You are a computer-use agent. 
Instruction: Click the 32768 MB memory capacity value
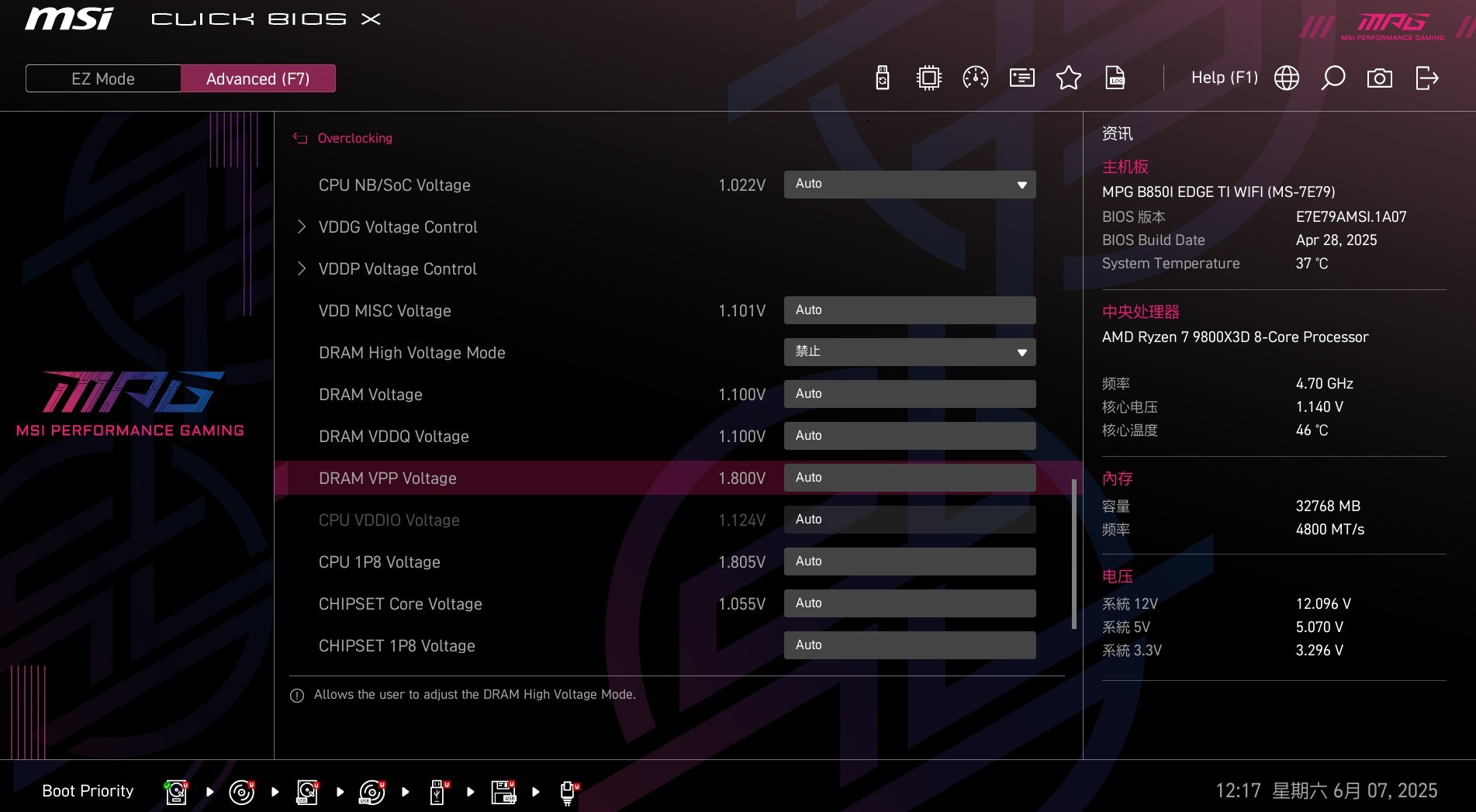point(1328,506)
